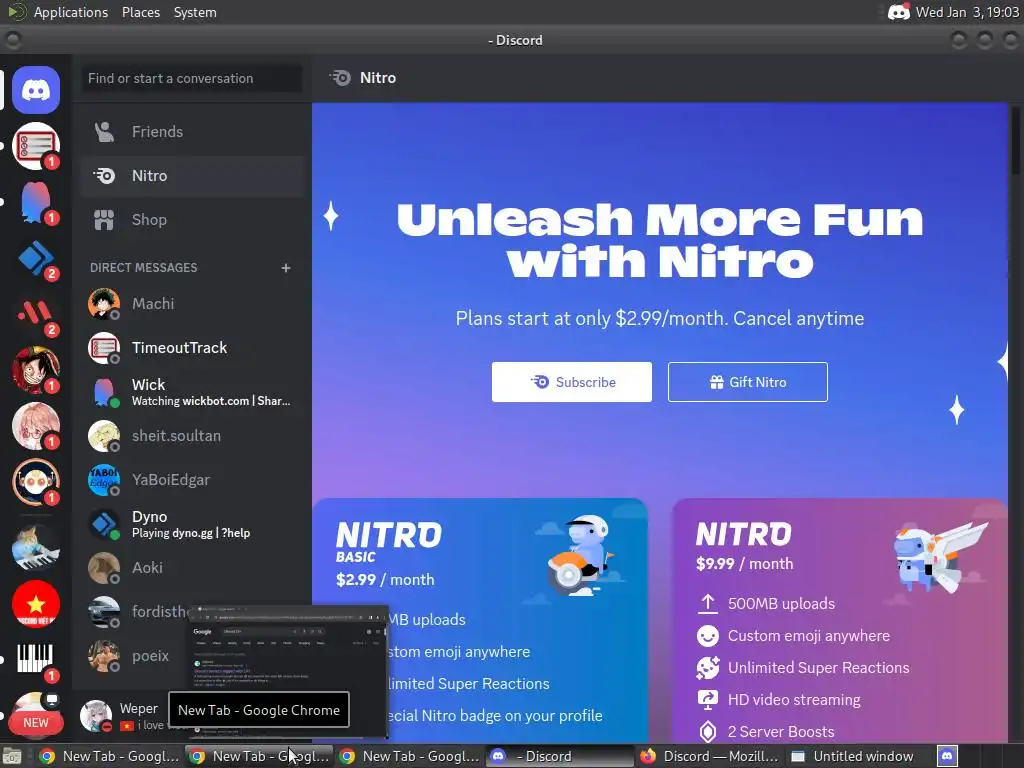Click the Gift Nitro button
The width and height of the screenshot is (1024, 768).
(748, 382)
